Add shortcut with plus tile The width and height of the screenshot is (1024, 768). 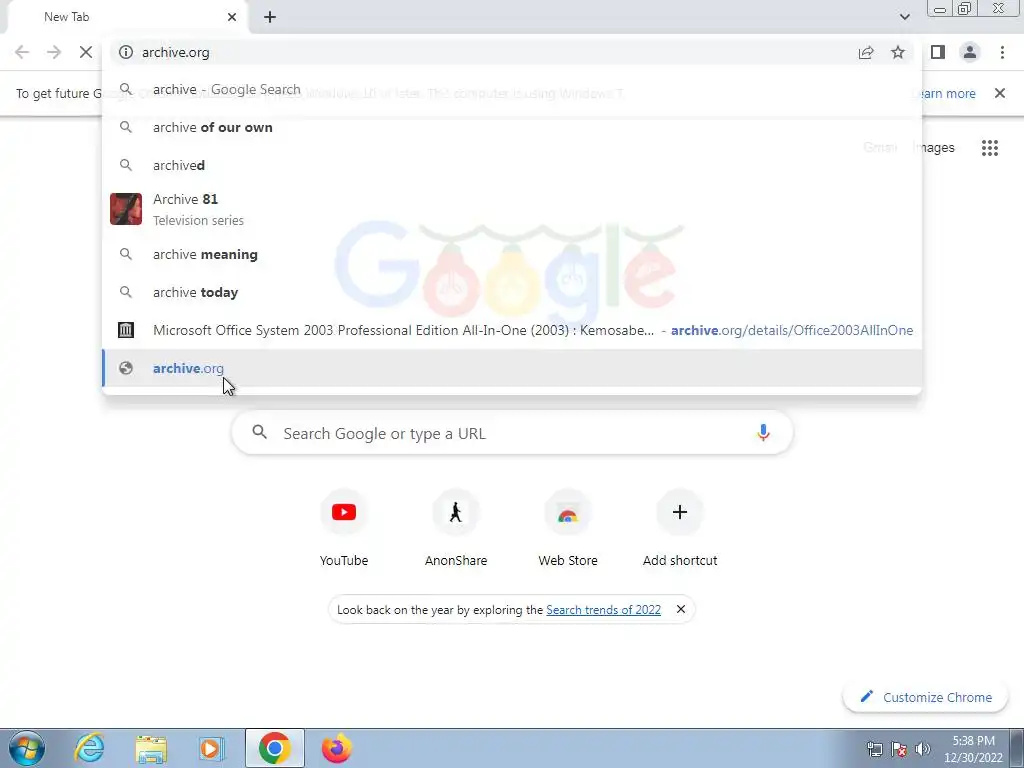680,529
